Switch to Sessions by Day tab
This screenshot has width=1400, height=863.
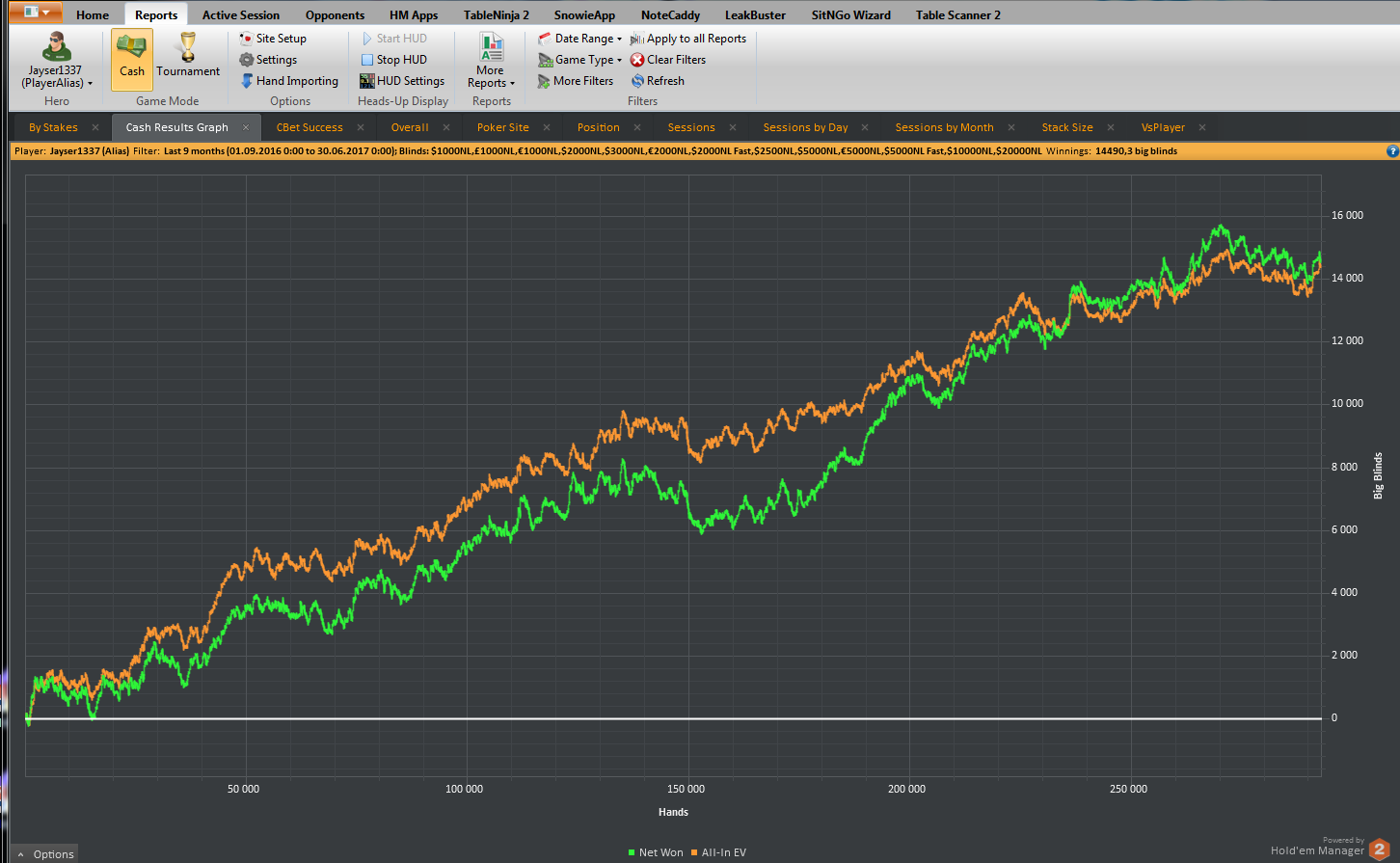[806, 127]
